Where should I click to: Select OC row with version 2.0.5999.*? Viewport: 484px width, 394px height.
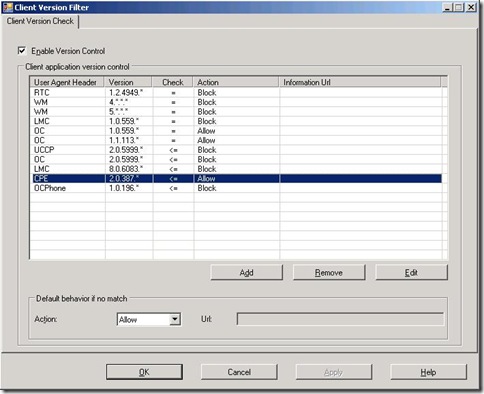coord(236,159)
